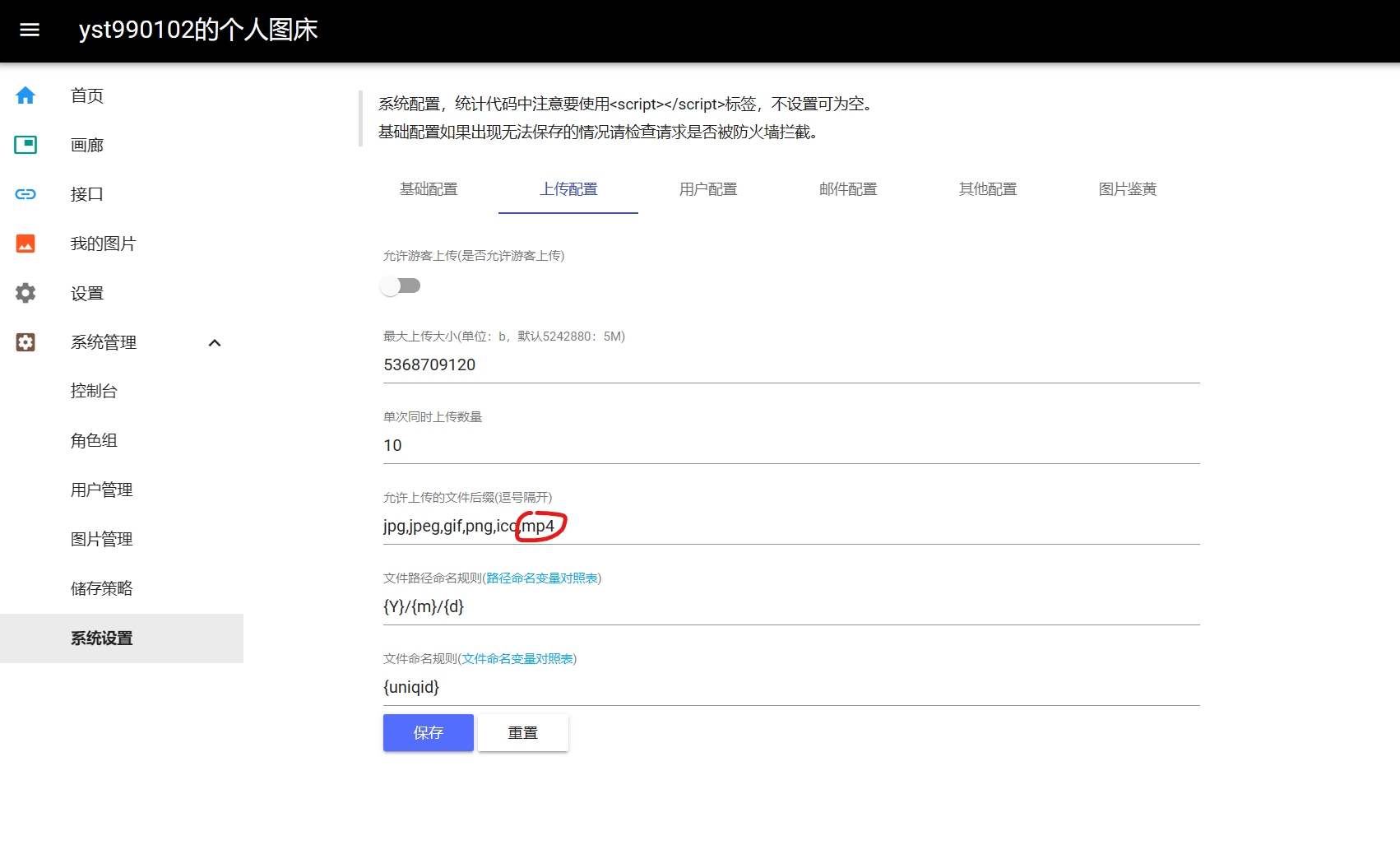Screen dimensions: 1400x845
Task: Open 用户管理 in the sidebar
Action: click(102, 490)
